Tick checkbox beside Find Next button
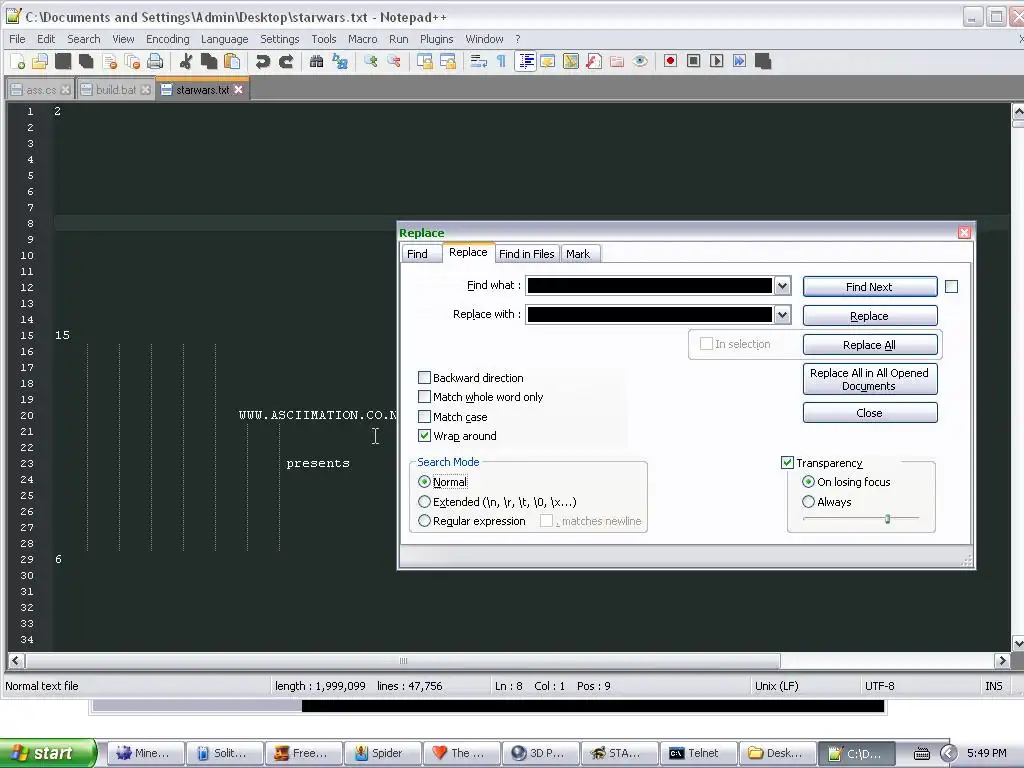1024x768 pixels. click(x=952, y=286)
